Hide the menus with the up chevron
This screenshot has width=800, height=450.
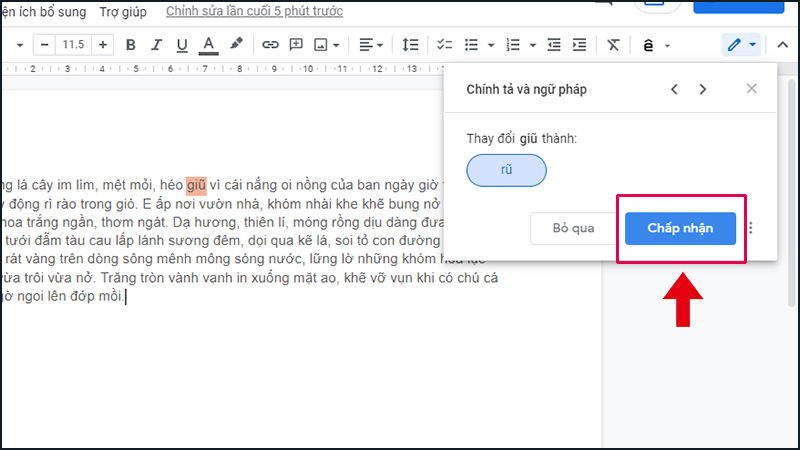pos(783,45)
